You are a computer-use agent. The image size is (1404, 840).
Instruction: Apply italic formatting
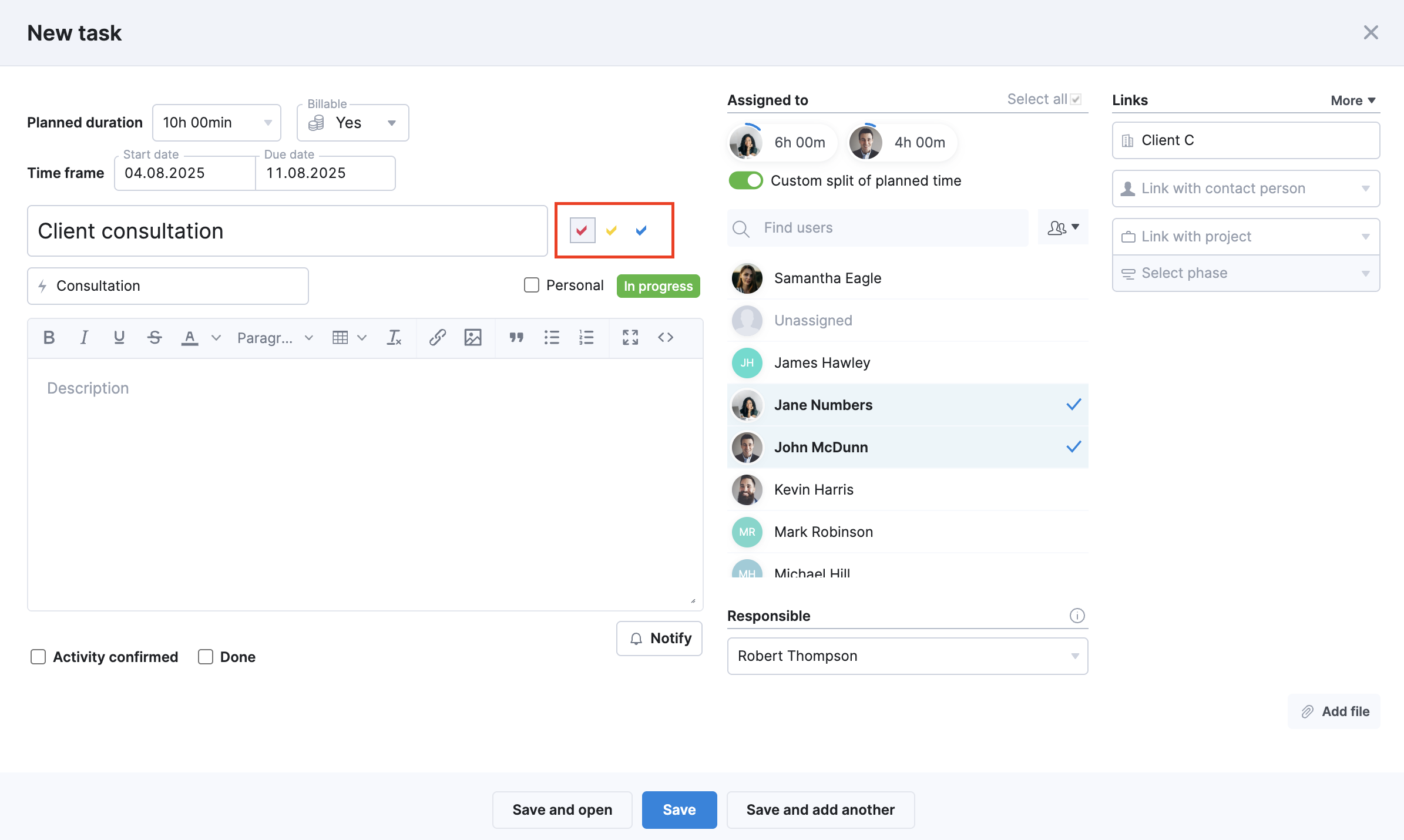click(84, 338)
